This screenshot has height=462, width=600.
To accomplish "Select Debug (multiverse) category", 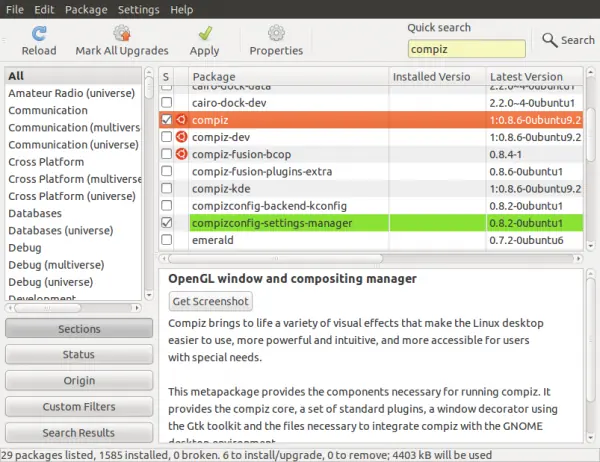I will click(73, 265).
